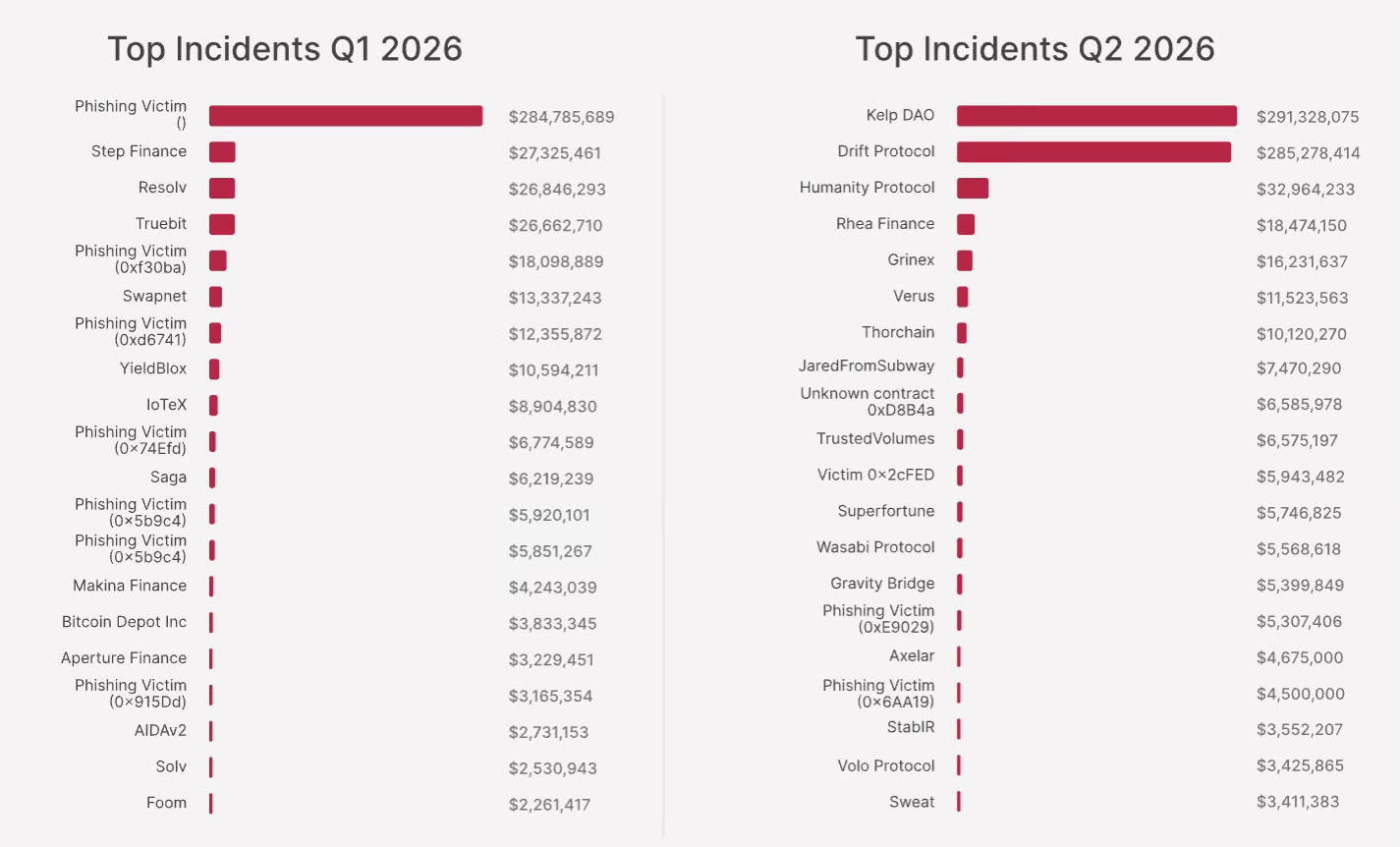Select the "Truebit" label
The image size is (1400, 847).
(x=161, y=224)
